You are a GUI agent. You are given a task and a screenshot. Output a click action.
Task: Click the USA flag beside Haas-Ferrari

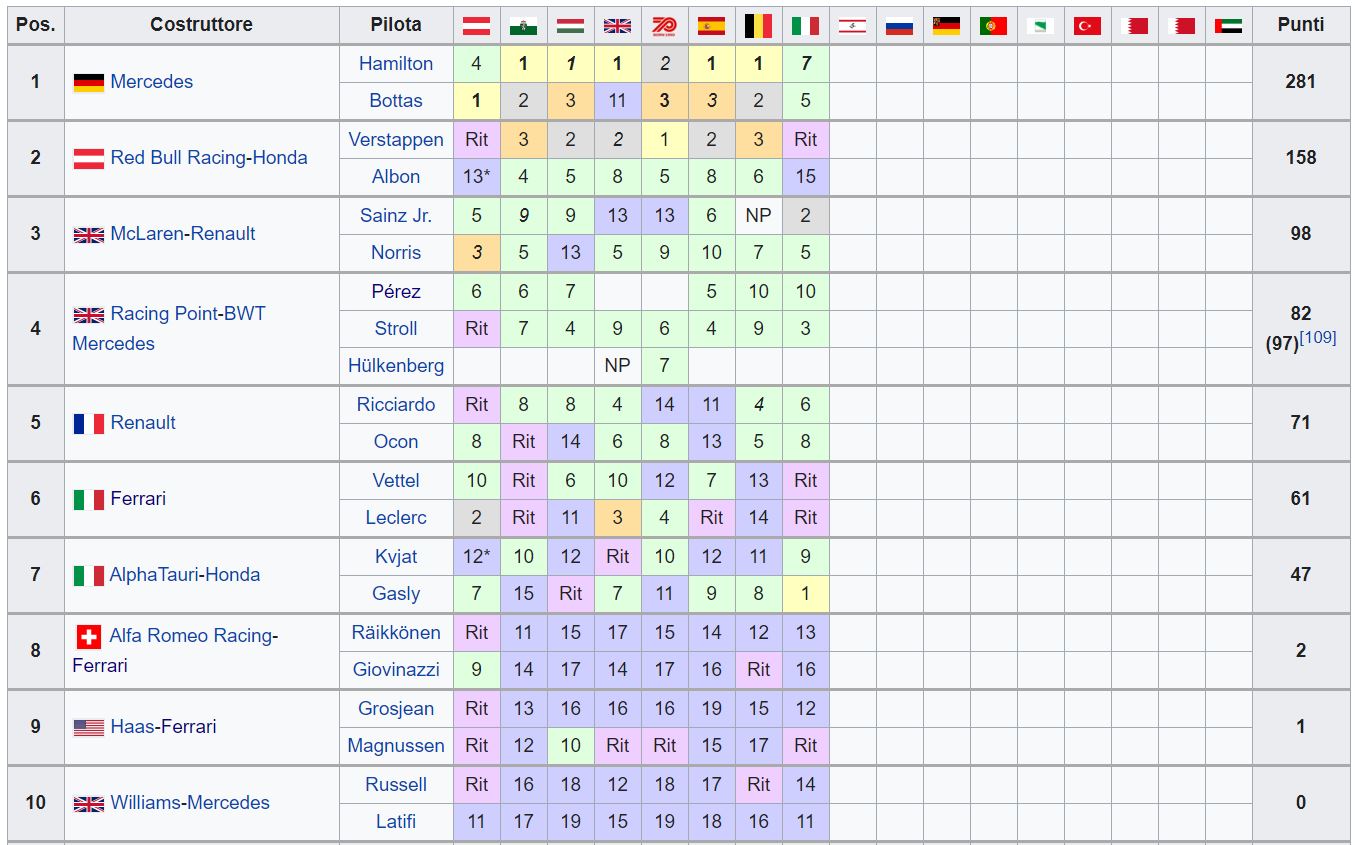pyautogui.click(x=89, y=727)
